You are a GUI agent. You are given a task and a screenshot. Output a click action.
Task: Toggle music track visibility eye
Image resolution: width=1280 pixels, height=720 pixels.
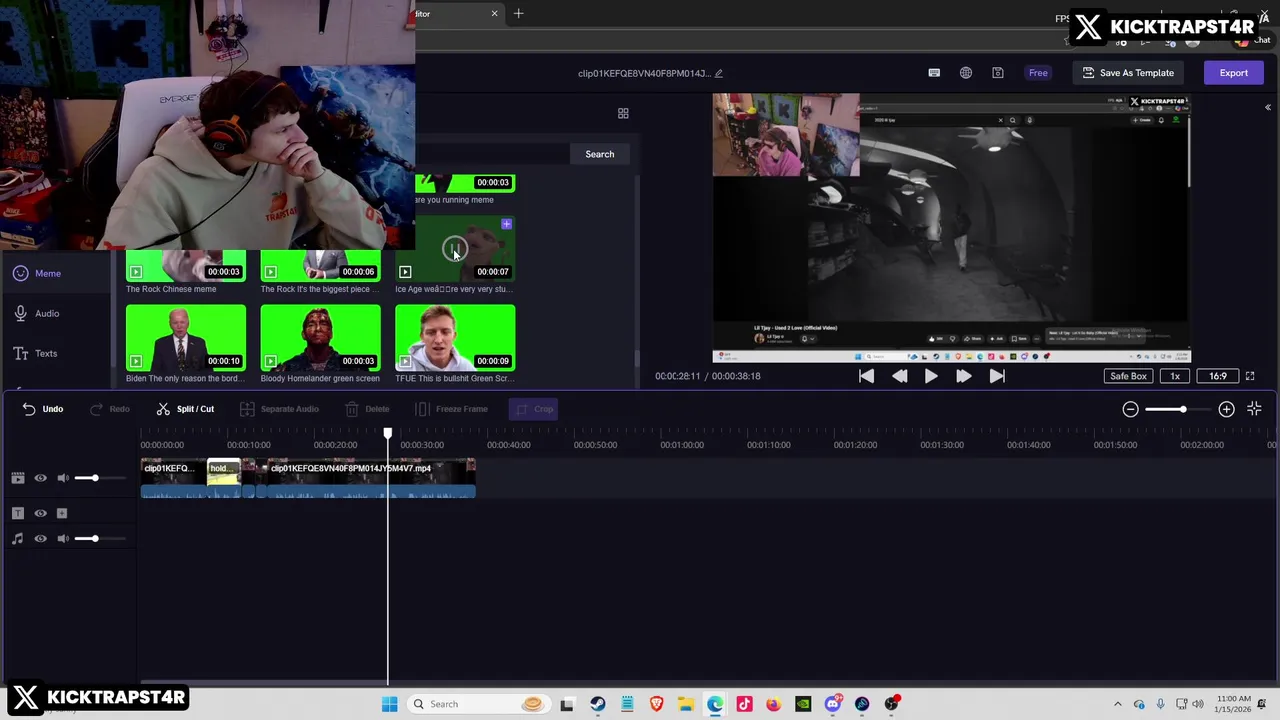pyautogui.click(x=41, y=539)
